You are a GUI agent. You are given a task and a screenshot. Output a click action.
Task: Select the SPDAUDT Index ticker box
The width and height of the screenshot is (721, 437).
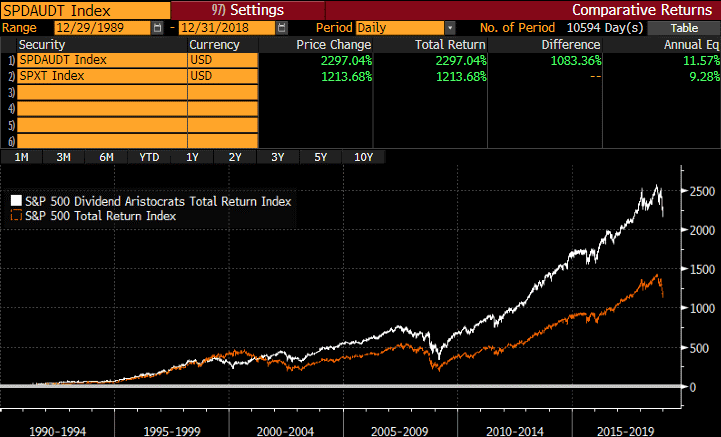(x=85, y=10)
